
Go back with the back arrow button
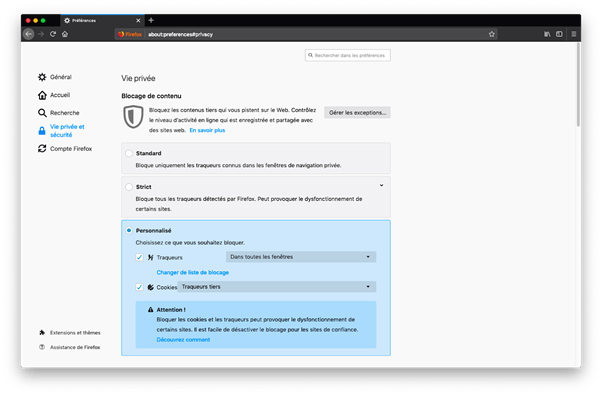coord(29,34)
